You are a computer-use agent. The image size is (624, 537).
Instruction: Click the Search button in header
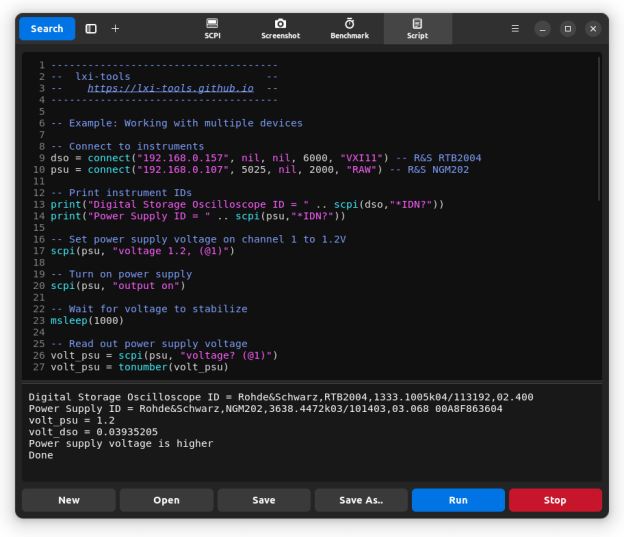pyautogui.click(x=47, y=29)
